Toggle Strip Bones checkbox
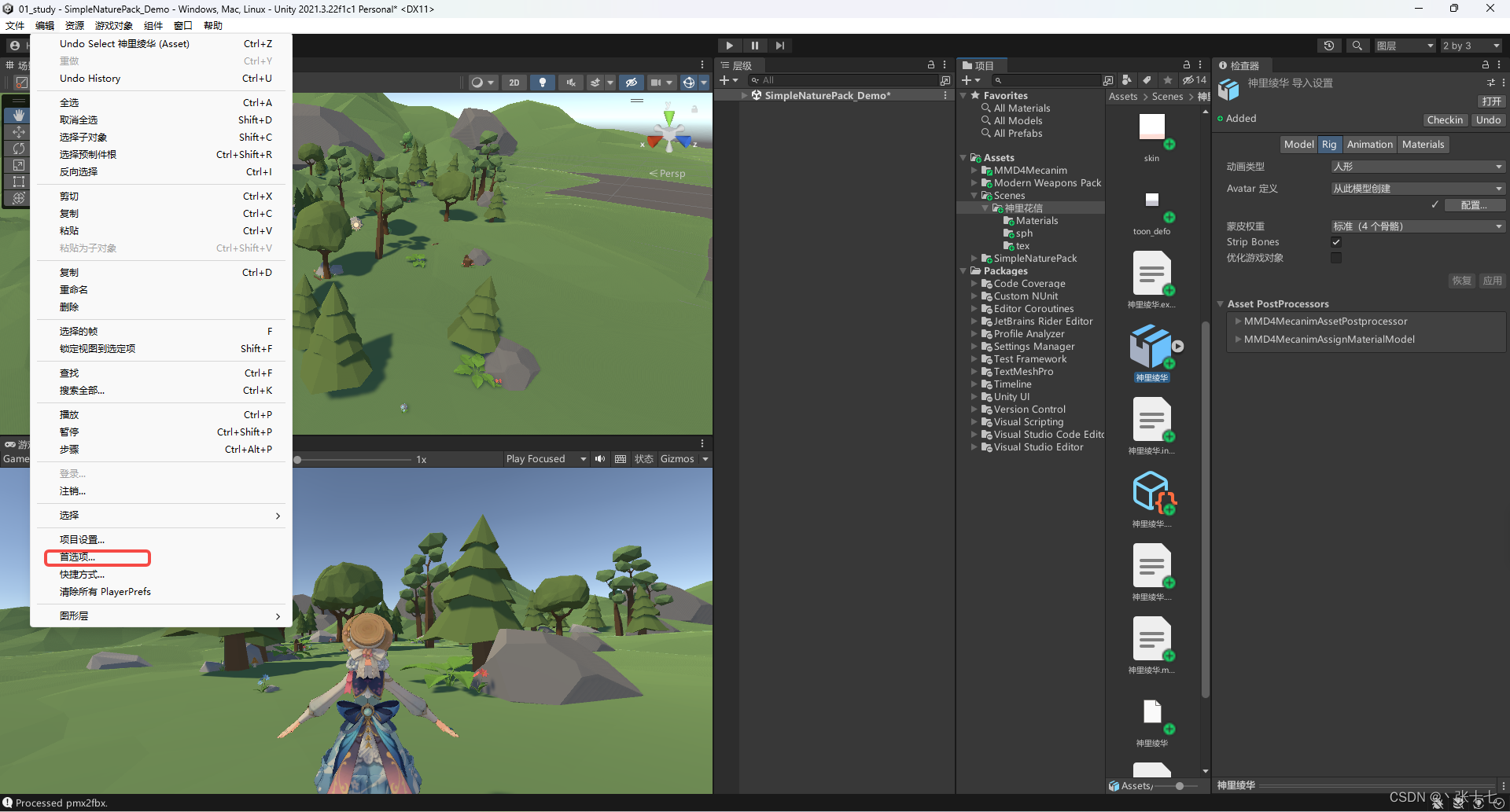Image resolution: width=1510 pixels, height=812 pixels. point(1336,242)
